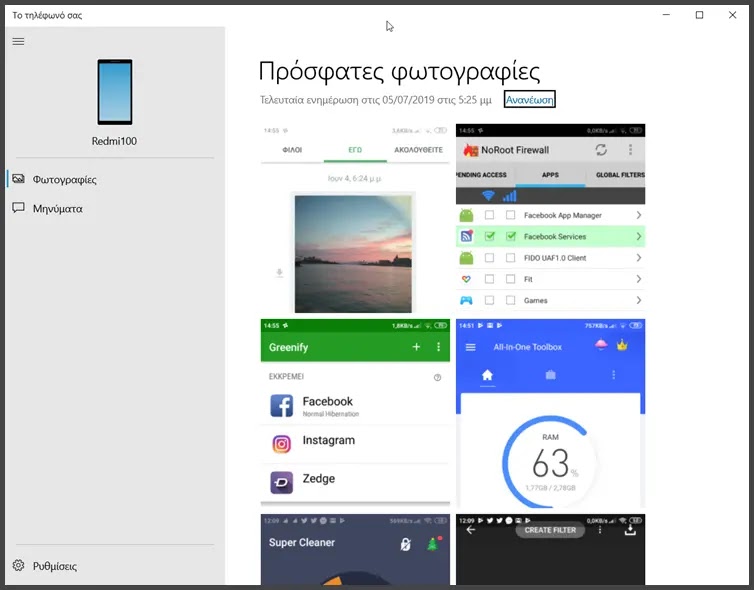Click briefcase tab icon in All-In-One Toolbox
This screenshot has width=754, height=590.
[551, 375]
